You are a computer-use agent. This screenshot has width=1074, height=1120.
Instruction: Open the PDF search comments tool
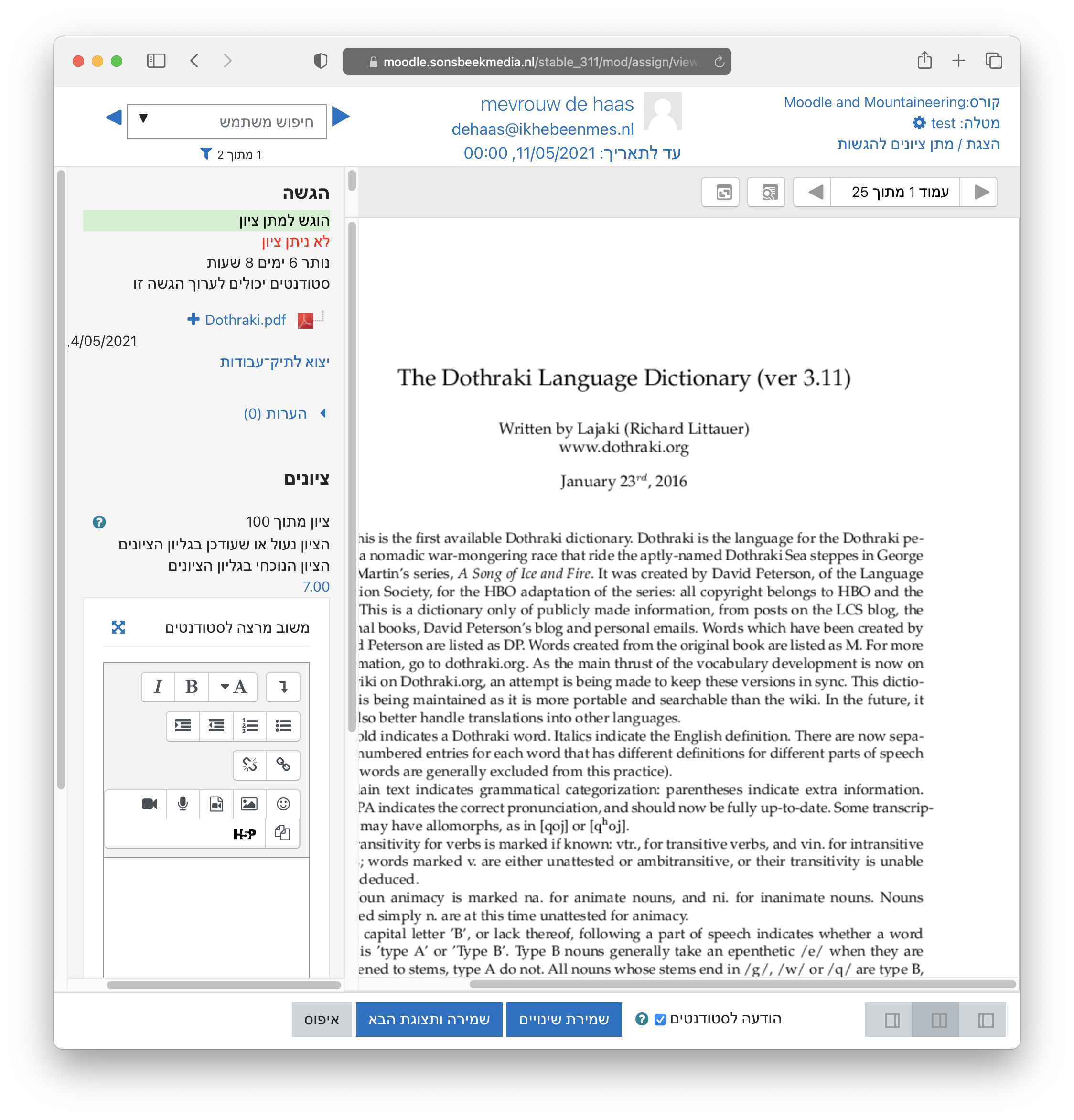point(766,192)
